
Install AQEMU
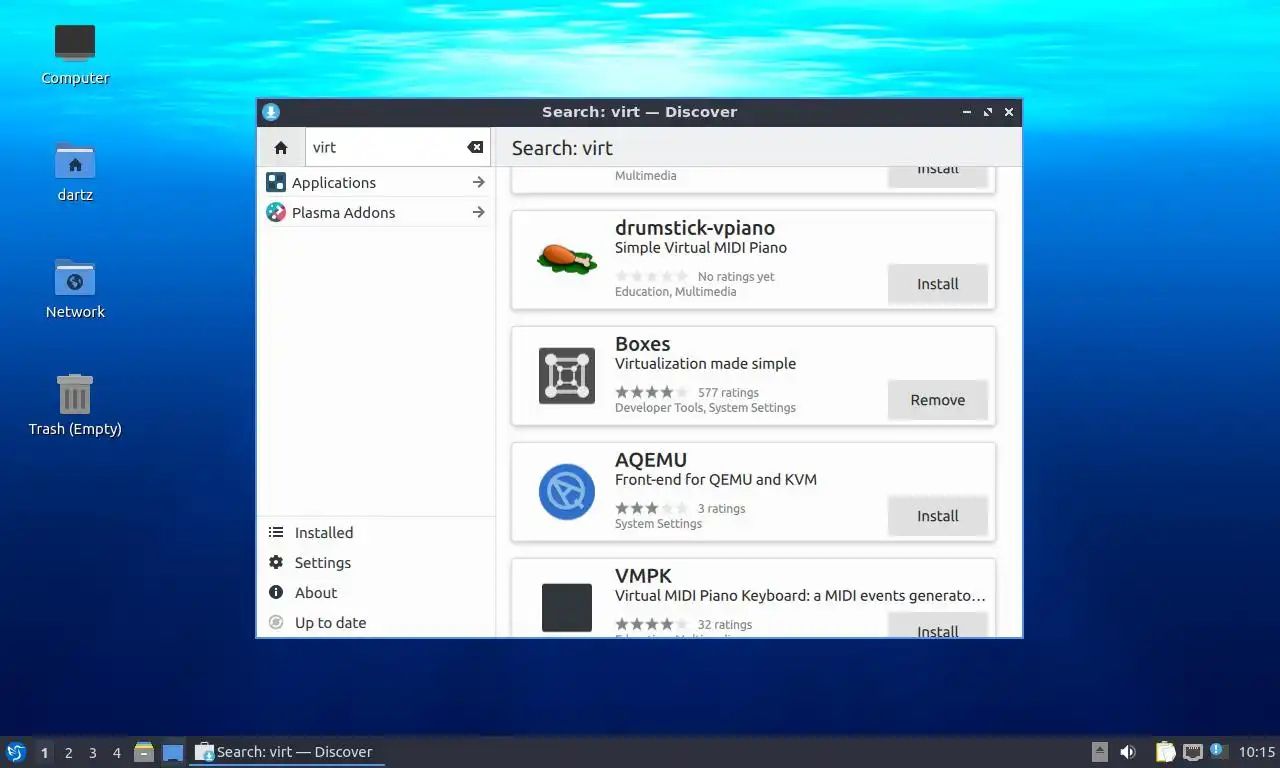pyautogui.click(x=937, y=516)
